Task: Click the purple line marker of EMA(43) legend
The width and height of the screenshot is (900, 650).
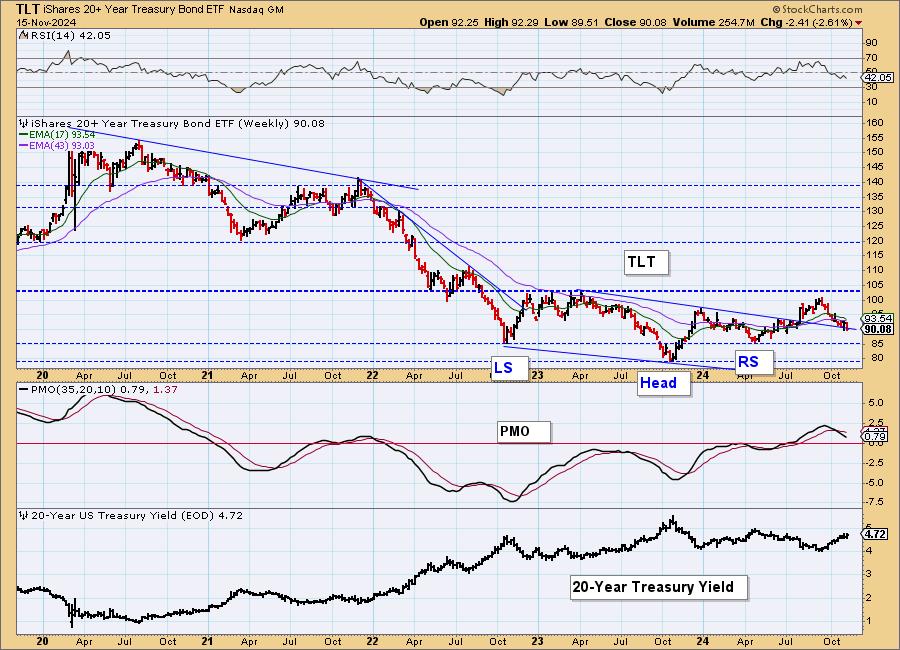Action: point(24,146)
